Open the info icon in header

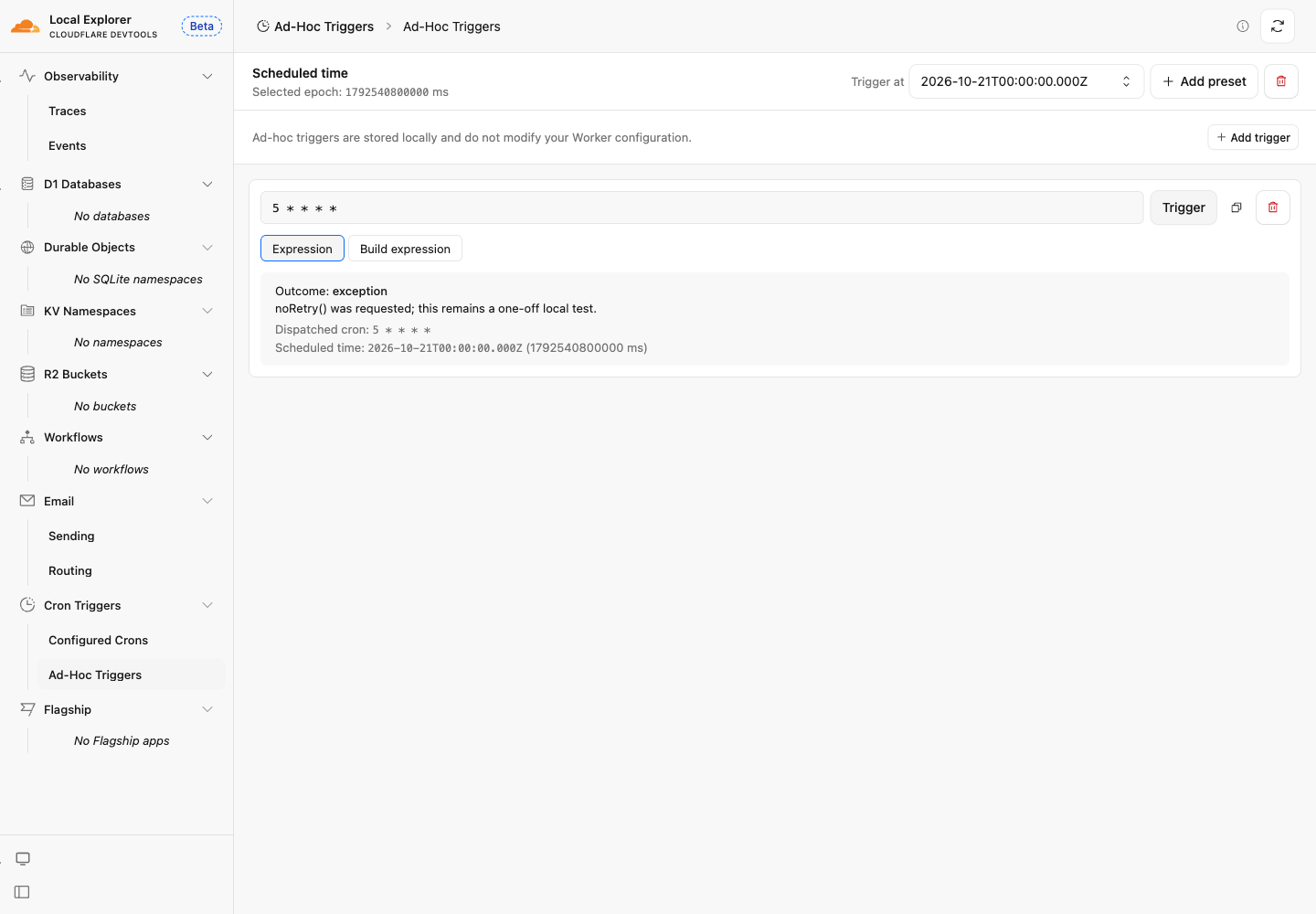(x=1243, y=27)
